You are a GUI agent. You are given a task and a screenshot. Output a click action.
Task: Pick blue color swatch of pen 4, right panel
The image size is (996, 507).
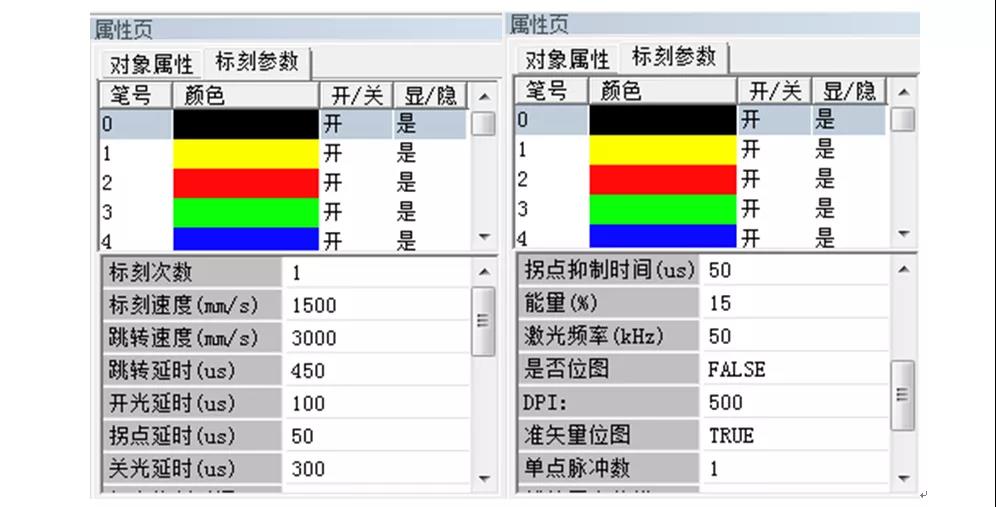point(663,236)
